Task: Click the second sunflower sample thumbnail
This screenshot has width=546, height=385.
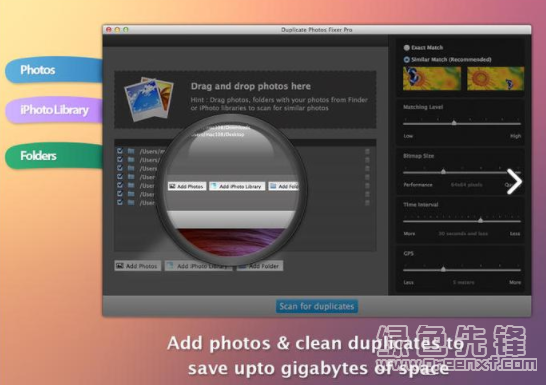Action: pyautogui.click(x=495, y=78)
